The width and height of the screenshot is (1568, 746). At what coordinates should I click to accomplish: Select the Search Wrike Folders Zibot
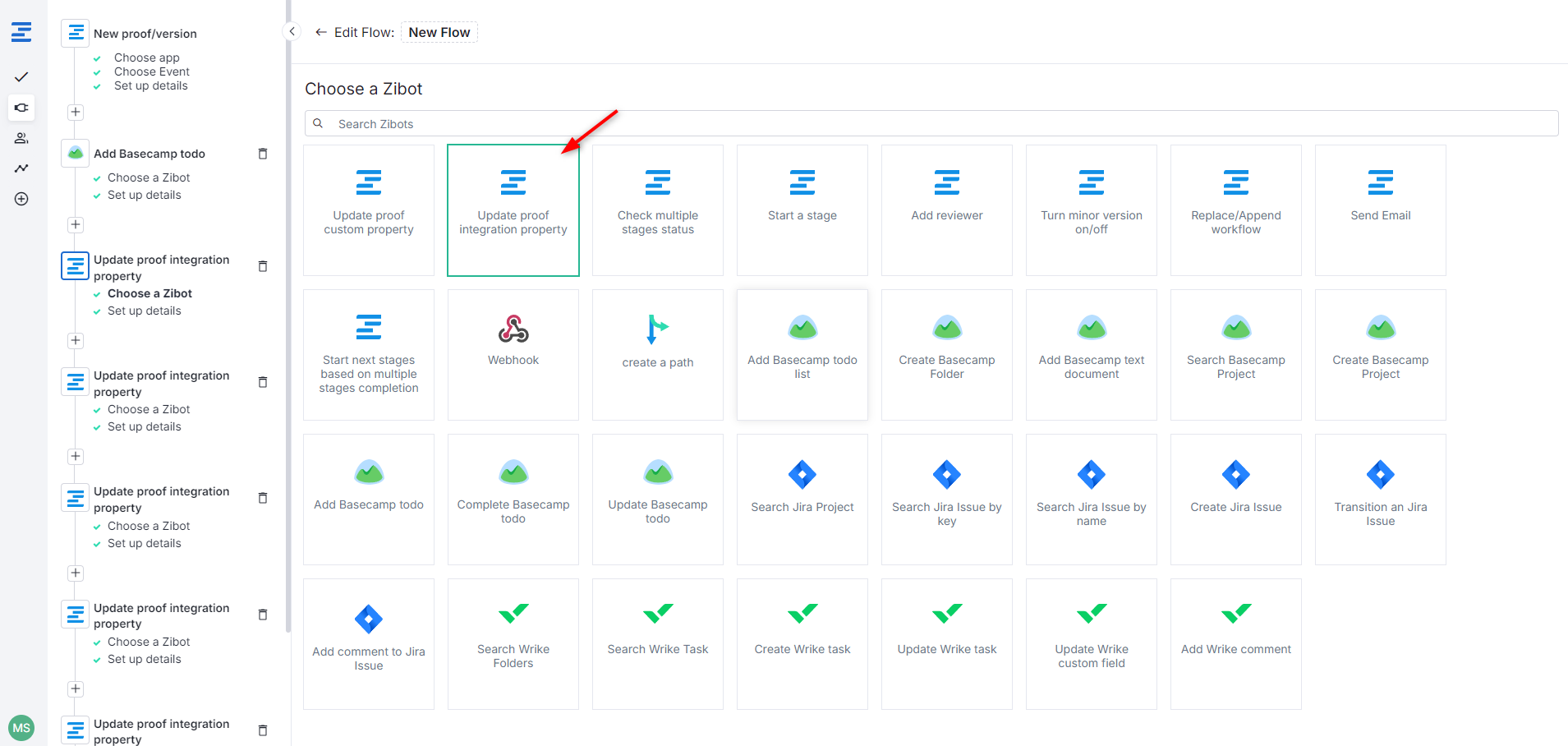tap(513, 644)
